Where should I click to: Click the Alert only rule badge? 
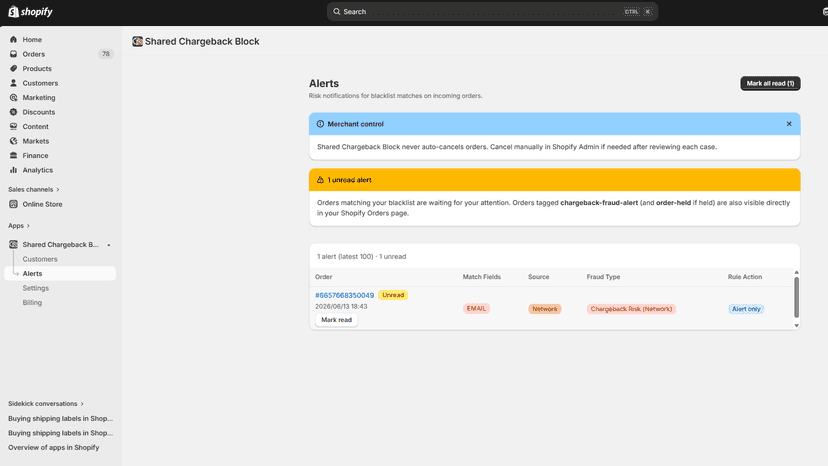[x=746, y=309]
